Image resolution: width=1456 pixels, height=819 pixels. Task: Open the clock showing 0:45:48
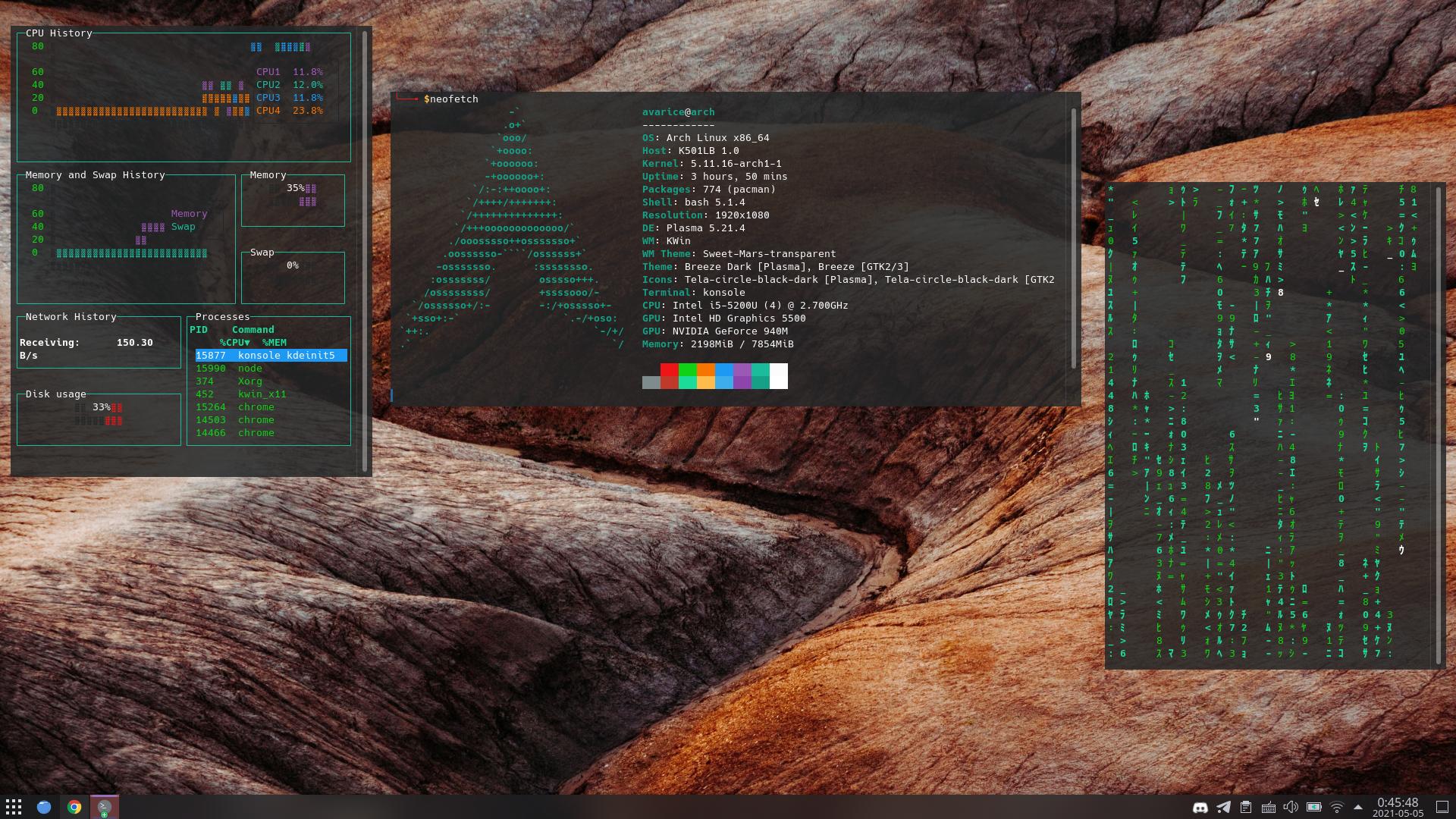(x=1398, y=808)
